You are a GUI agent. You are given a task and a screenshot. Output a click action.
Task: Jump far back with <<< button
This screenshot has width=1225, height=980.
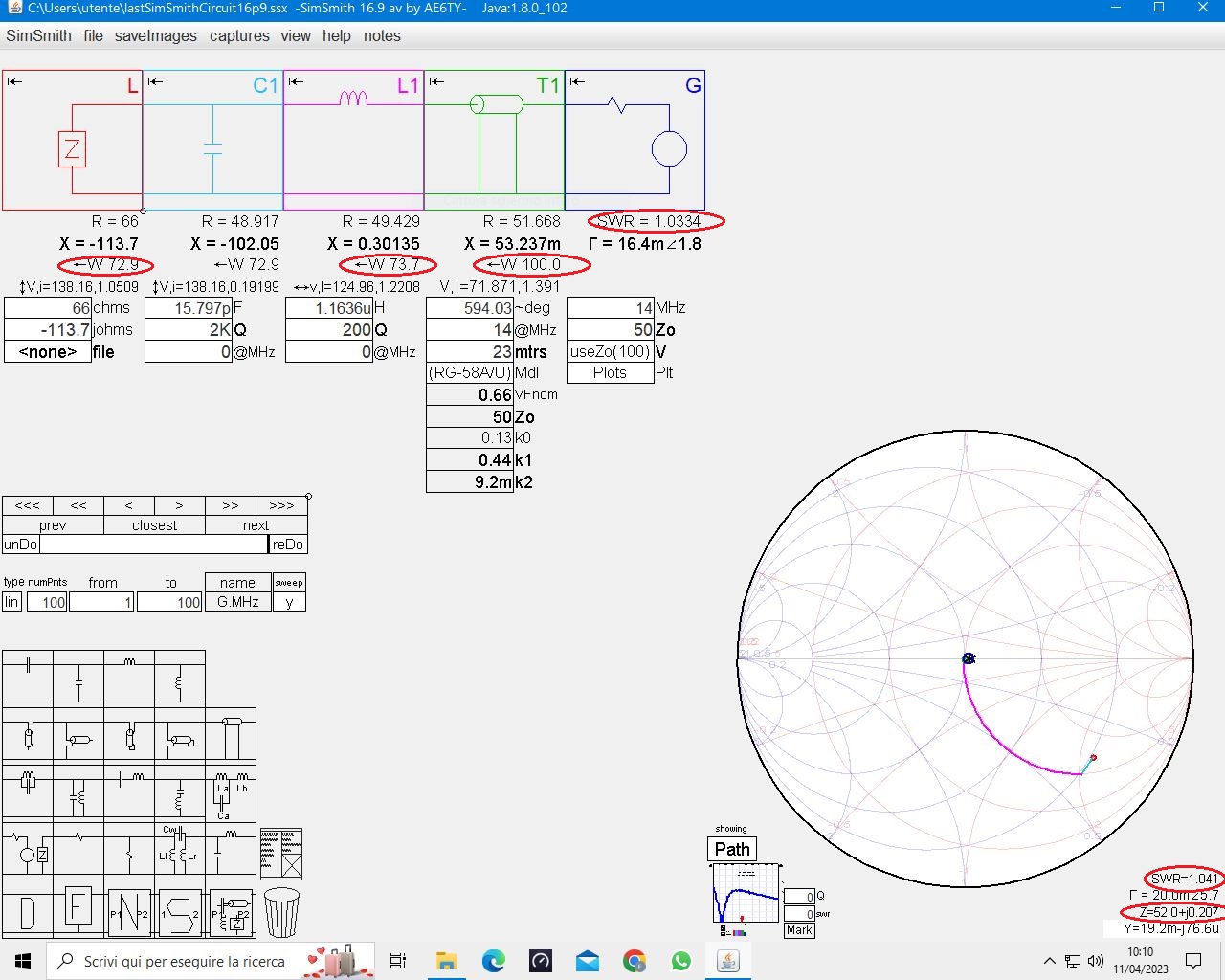pos(28,505)
